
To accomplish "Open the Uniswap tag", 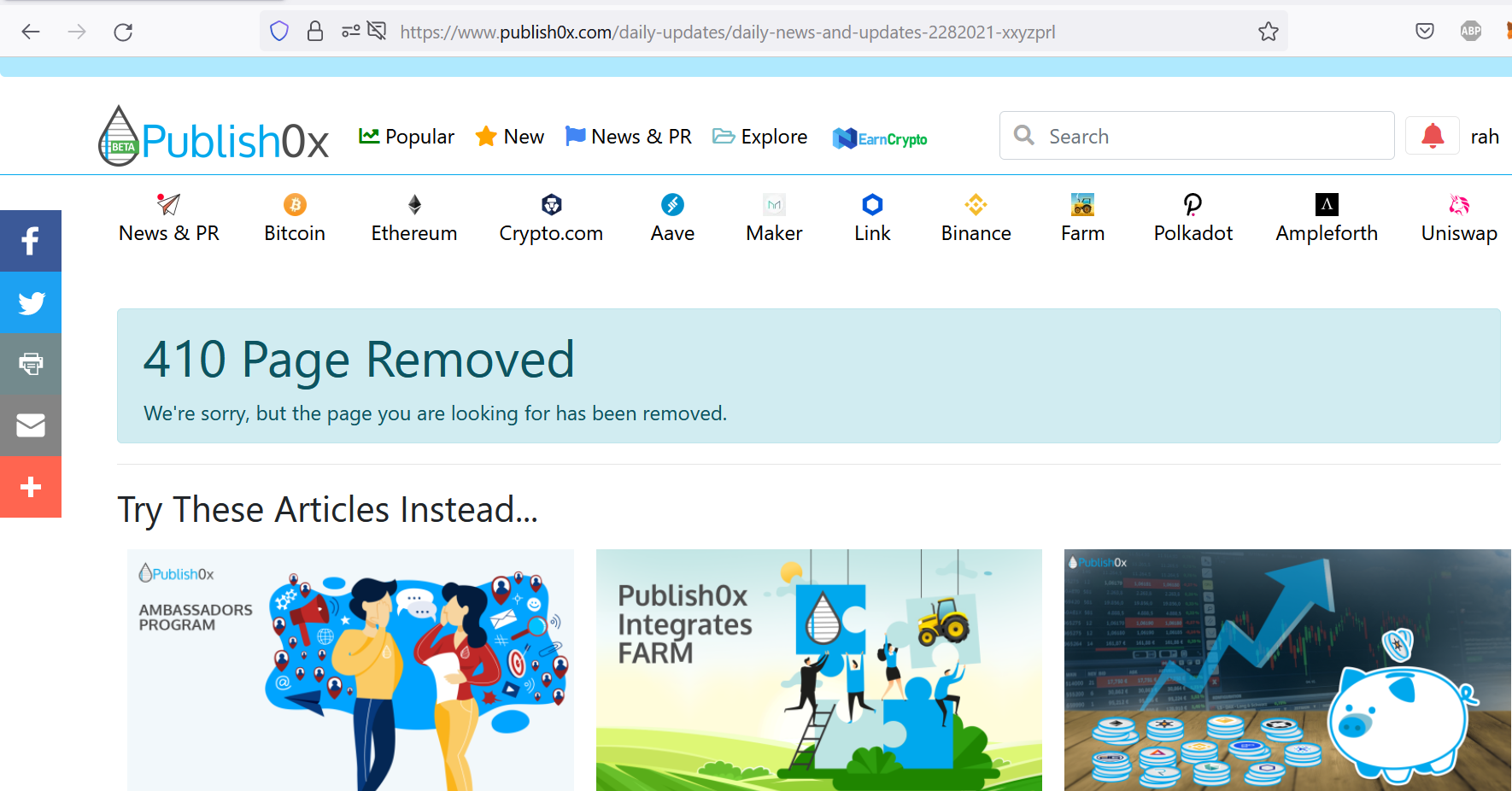I will click(x=1459, y=219).
